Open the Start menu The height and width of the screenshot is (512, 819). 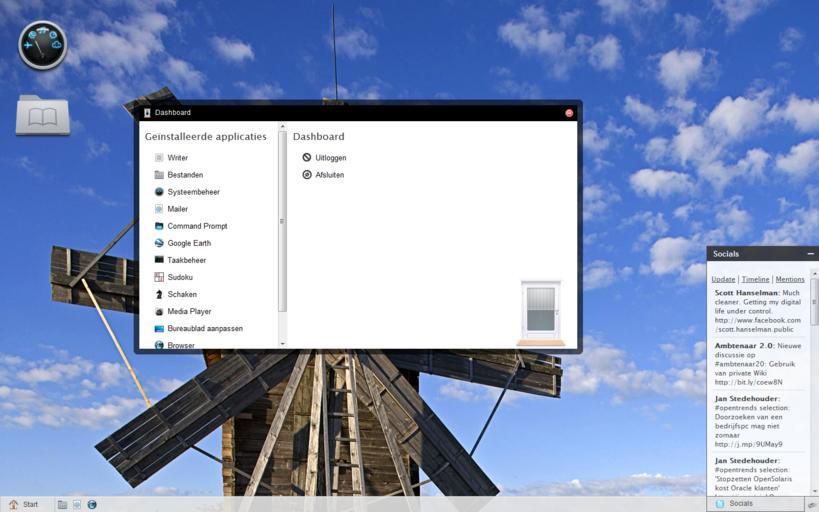tap(24, 504)
